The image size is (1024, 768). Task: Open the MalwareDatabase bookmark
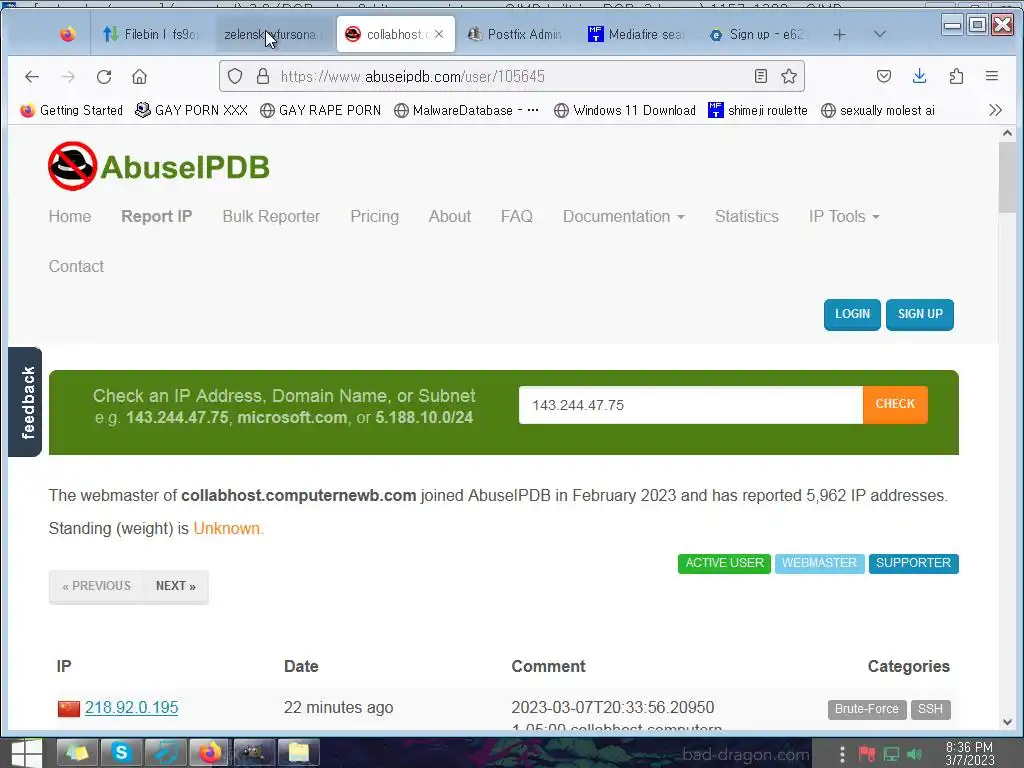466,110
